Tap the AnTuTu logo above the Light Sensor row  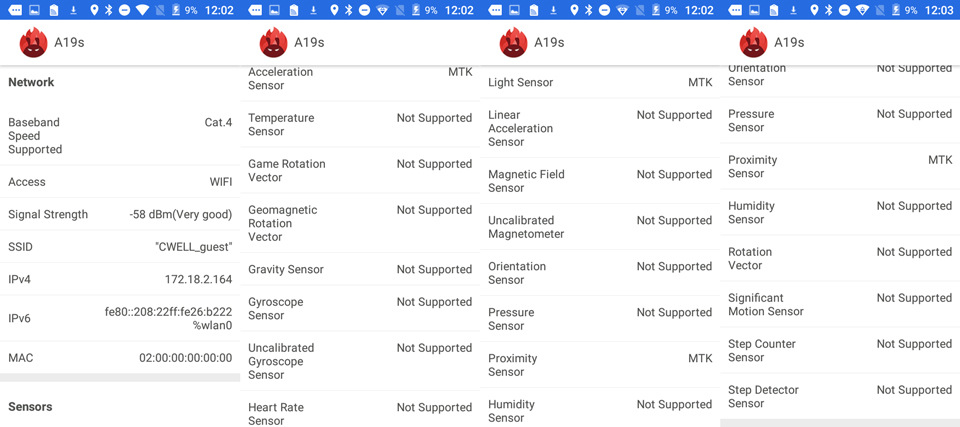tap(514, 43)
